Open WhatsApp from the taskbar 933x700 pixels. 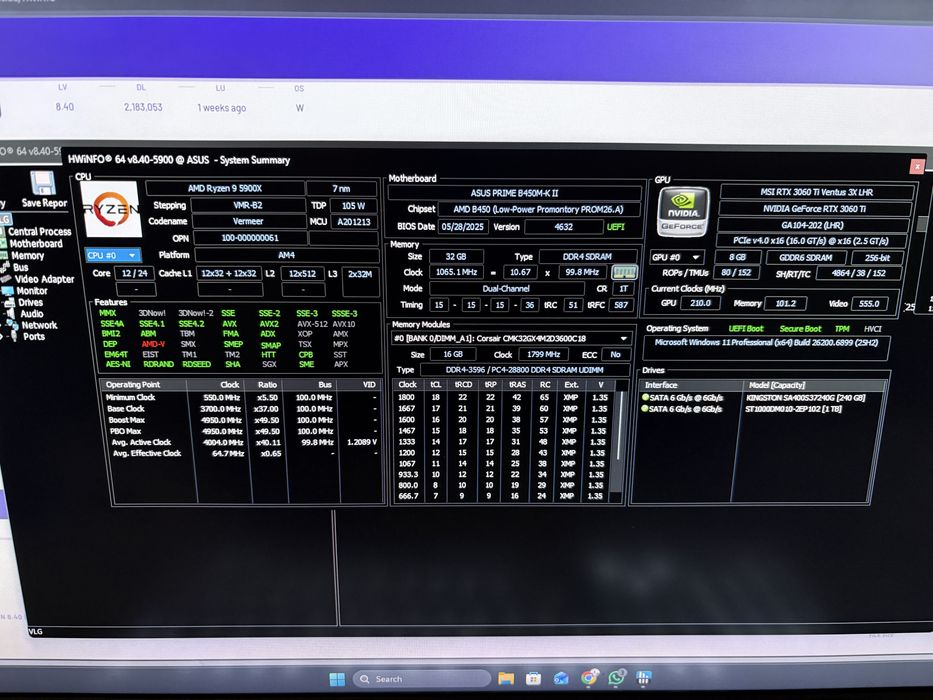tap(617, 677)
